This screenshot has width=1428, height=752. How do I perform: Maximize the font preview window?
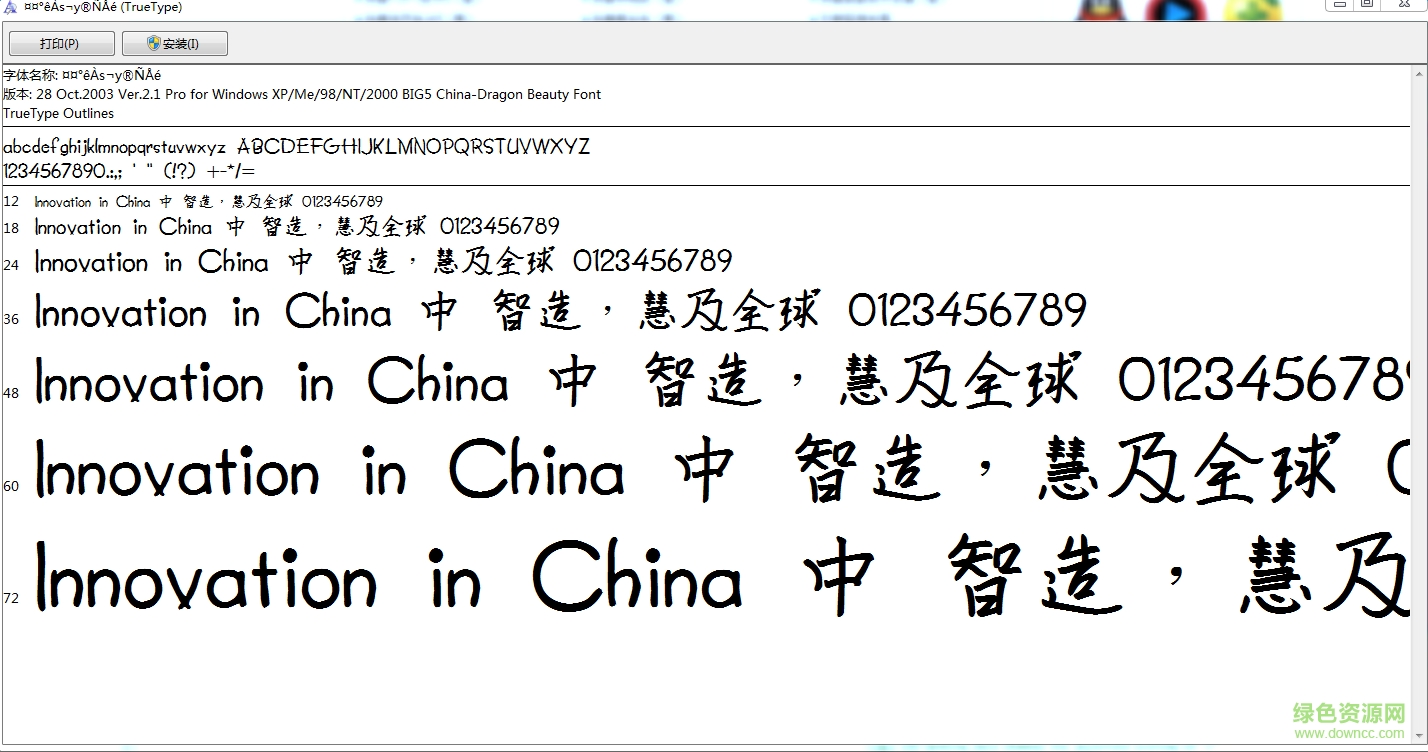(x=1366, y=5)
